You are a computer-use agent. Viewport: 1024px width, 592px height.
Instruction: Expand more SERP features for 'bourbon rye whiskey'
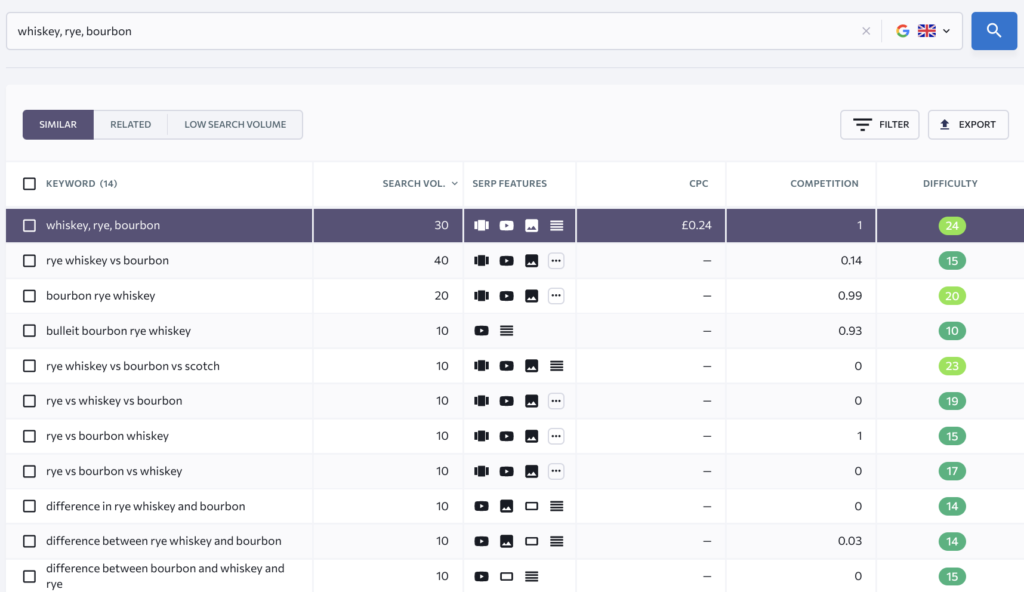pos(556,296)
